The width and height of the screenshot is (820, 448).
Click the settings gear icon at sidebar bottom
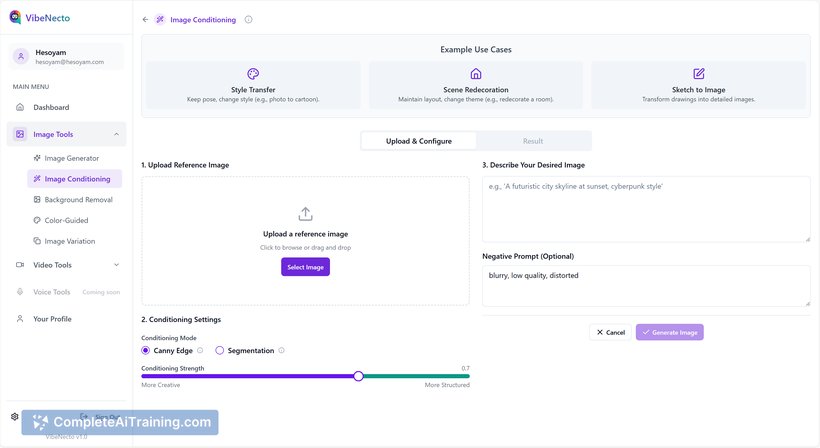(15, 417)
